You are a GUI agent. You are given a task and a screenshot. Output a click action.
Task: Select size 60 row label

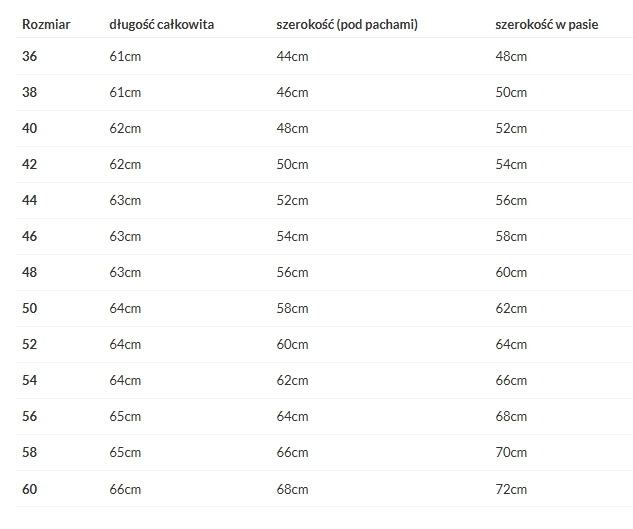point(29,489)
